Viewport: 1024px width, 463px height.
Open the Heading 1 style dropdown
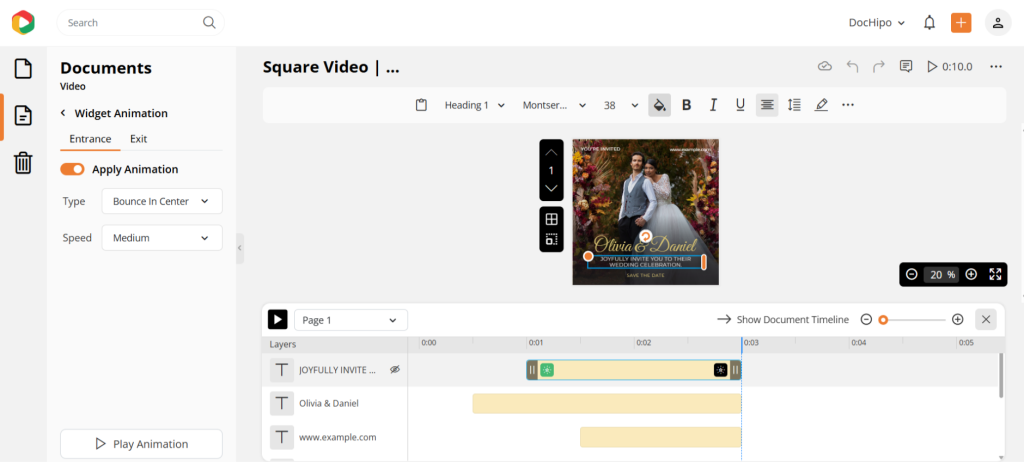click(475, 105)
